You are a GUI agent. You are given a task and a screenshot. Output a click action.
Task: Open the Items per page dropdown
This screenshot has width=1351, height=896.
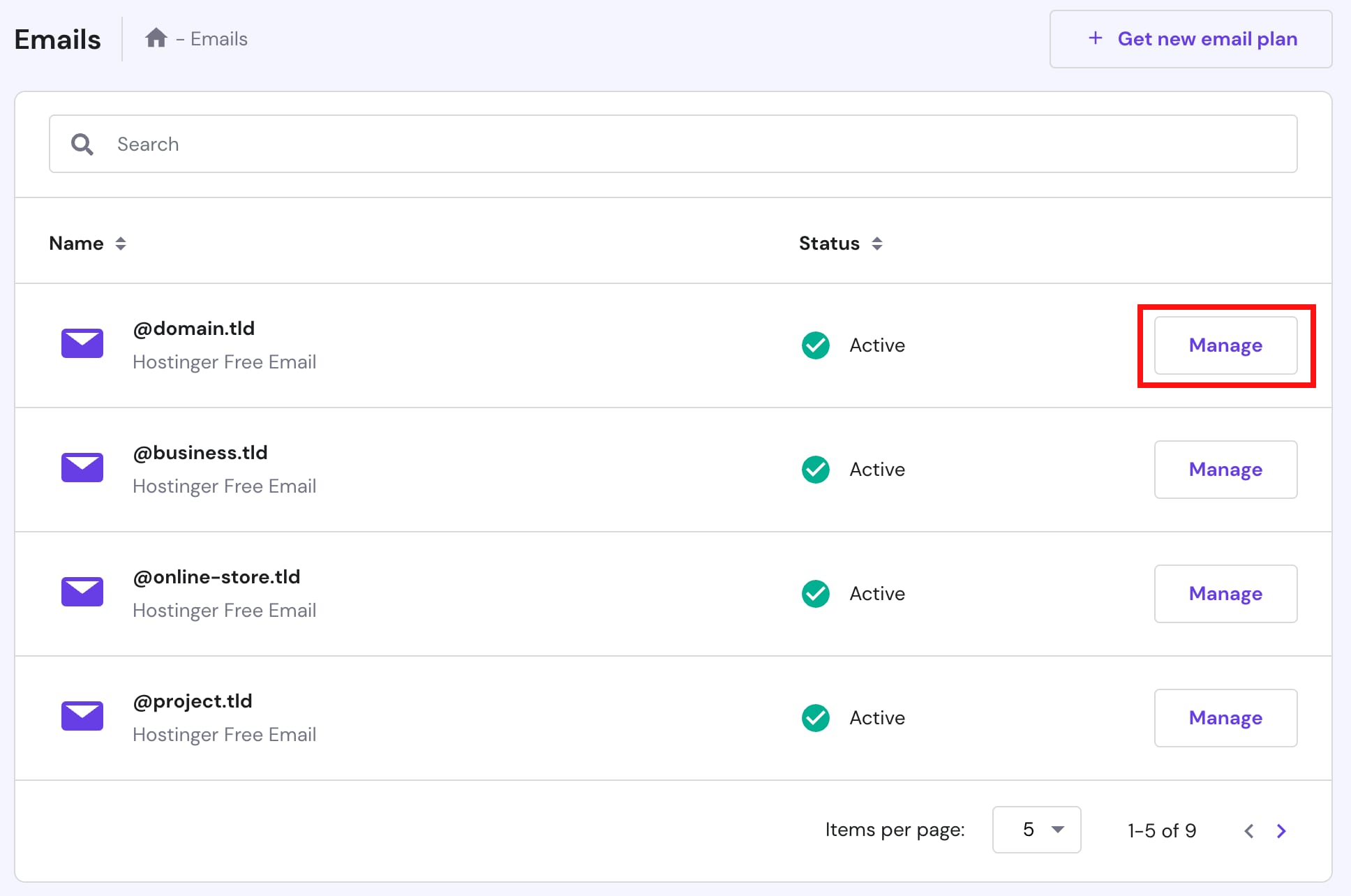(1036, 830)
